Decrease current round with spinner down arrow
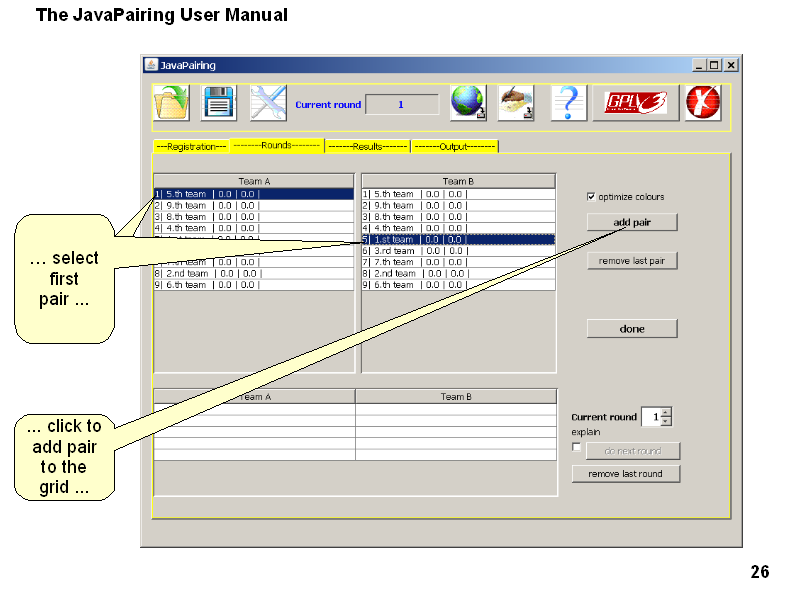The height and width of the screenshot is (600, 800). (666, 421)
